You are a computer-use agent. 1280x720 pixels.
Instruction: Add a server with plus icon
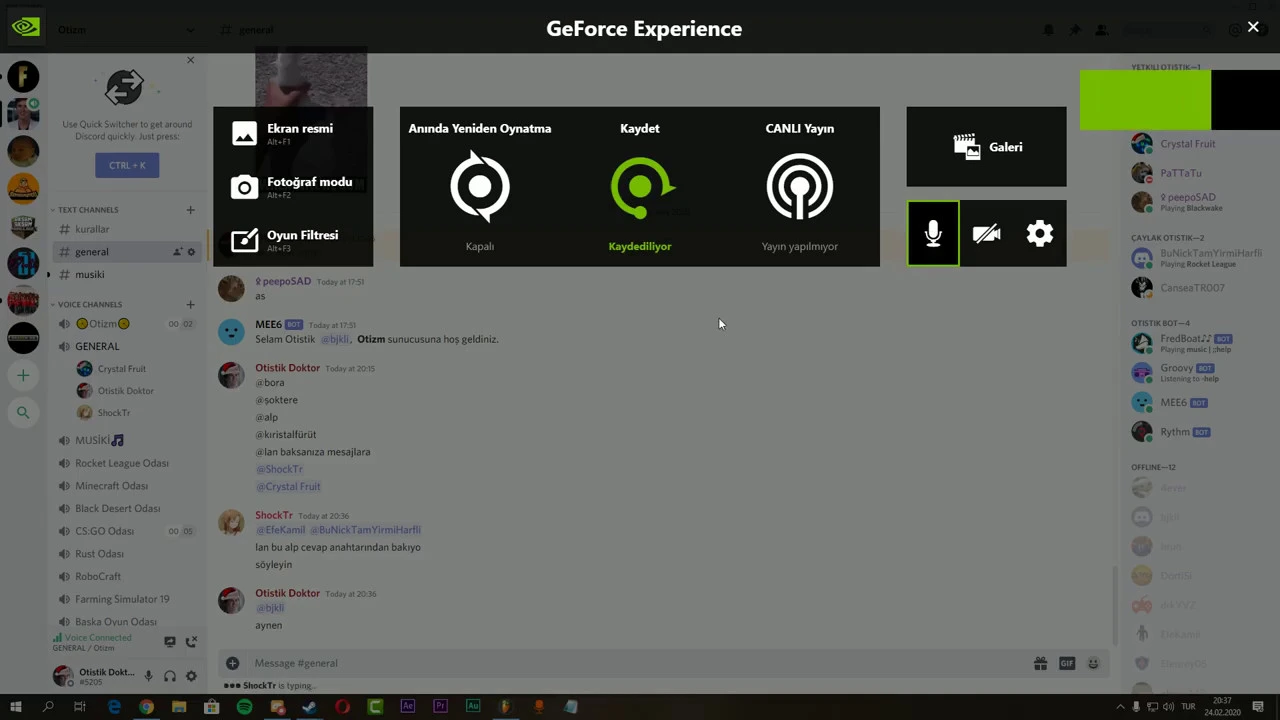[x=23, y=376]
